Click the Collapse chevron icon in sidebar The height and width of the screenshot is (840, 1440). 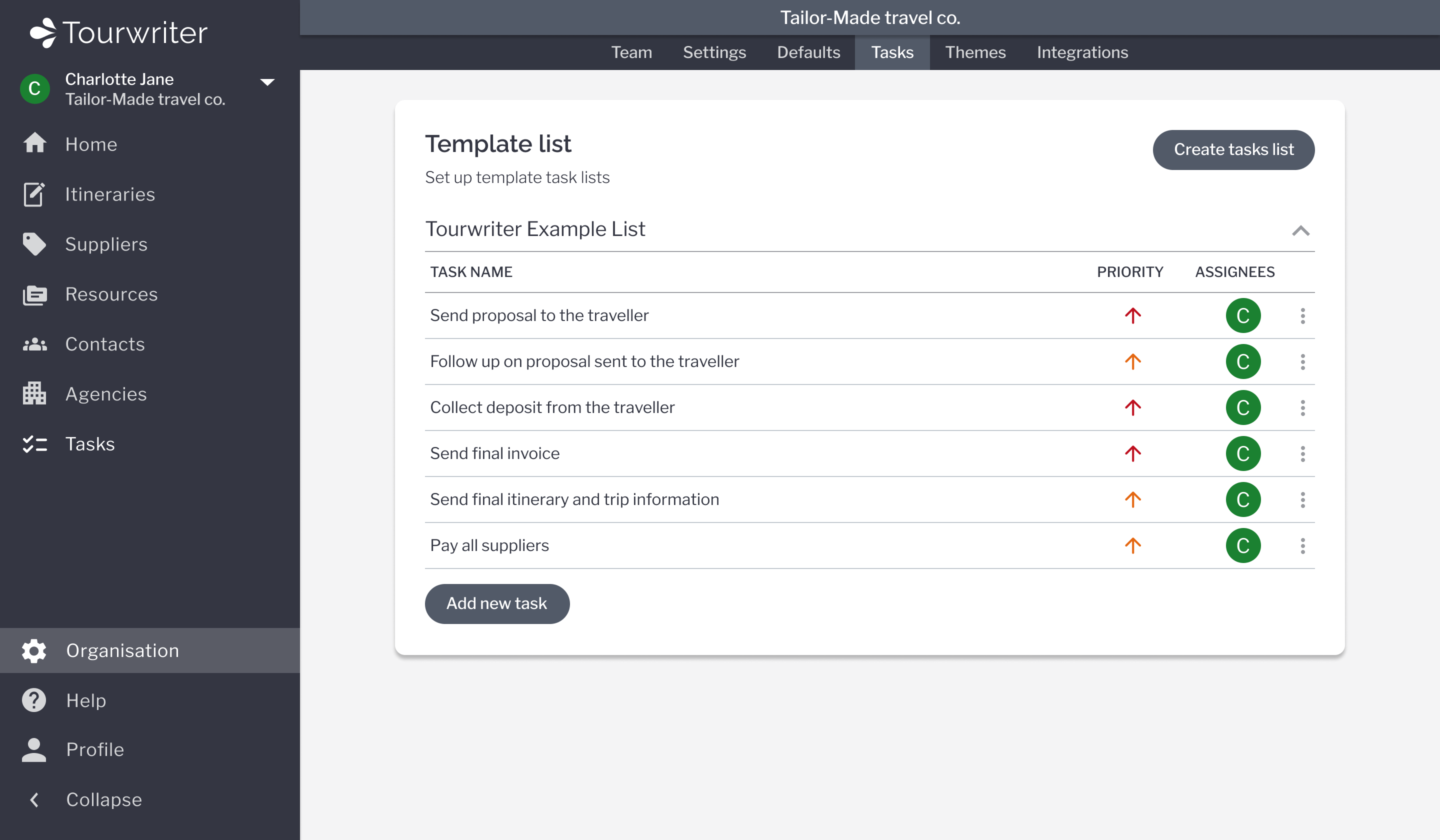[34, 799]
